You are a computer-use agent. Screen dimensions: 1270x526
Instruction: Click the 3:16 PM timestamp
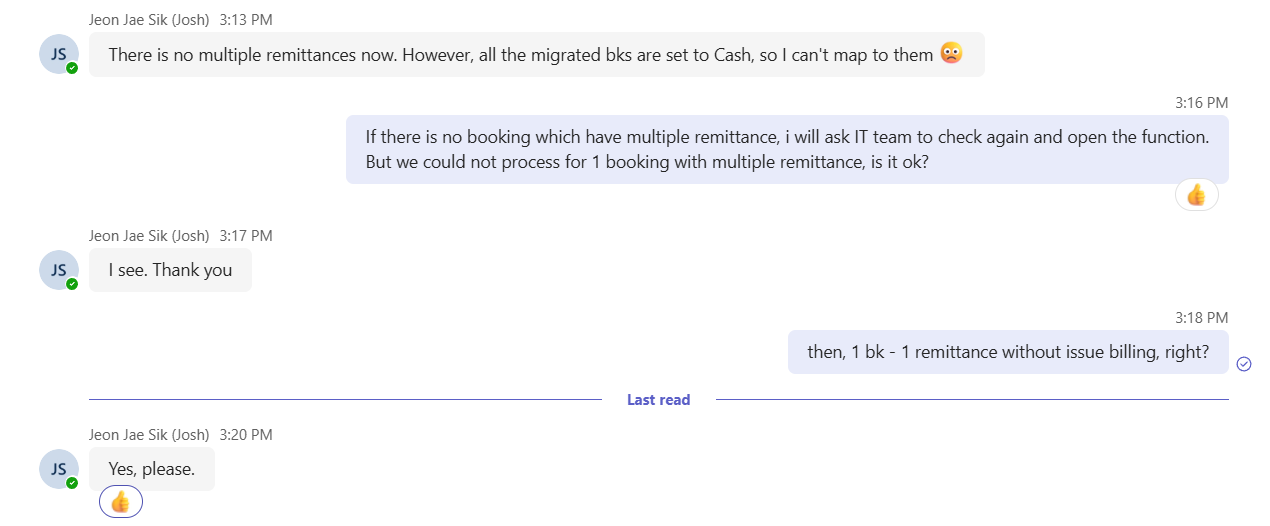click(x=1201, y=102)
